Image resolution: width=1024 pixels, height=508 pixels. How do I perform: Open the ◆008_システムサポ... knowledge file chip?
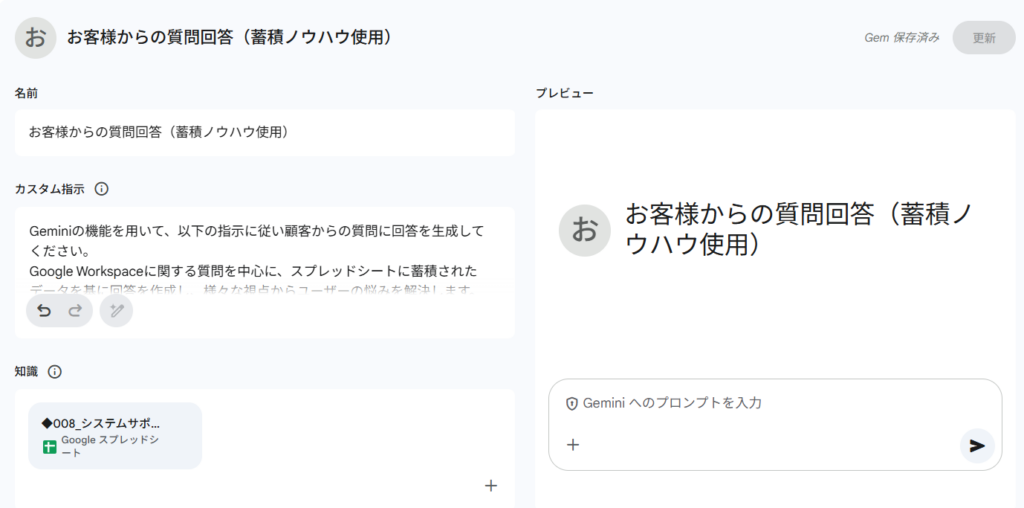pyautogui.click(x=115, y=436)
